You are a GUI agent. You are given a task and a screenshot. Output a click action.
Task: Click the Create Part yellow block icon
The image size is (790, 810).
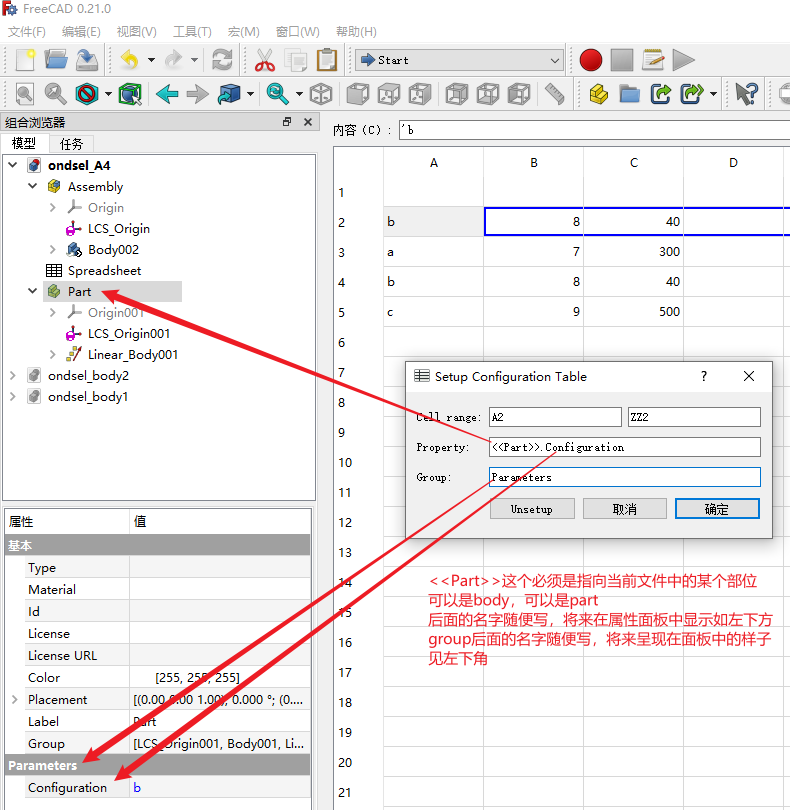[598, 94]
